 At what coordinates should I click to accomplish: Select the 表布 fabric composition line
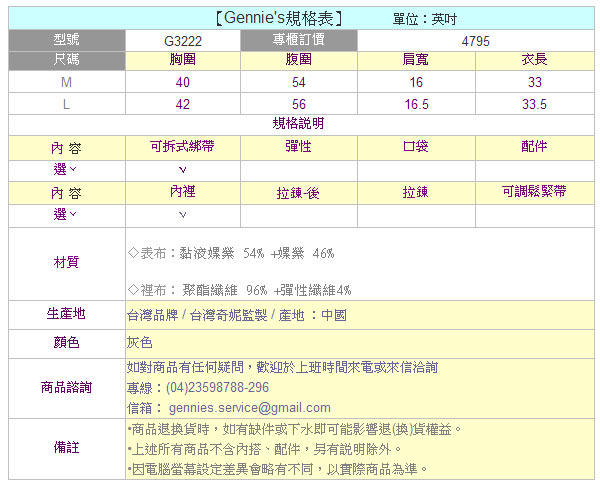[x=231, y=253]
